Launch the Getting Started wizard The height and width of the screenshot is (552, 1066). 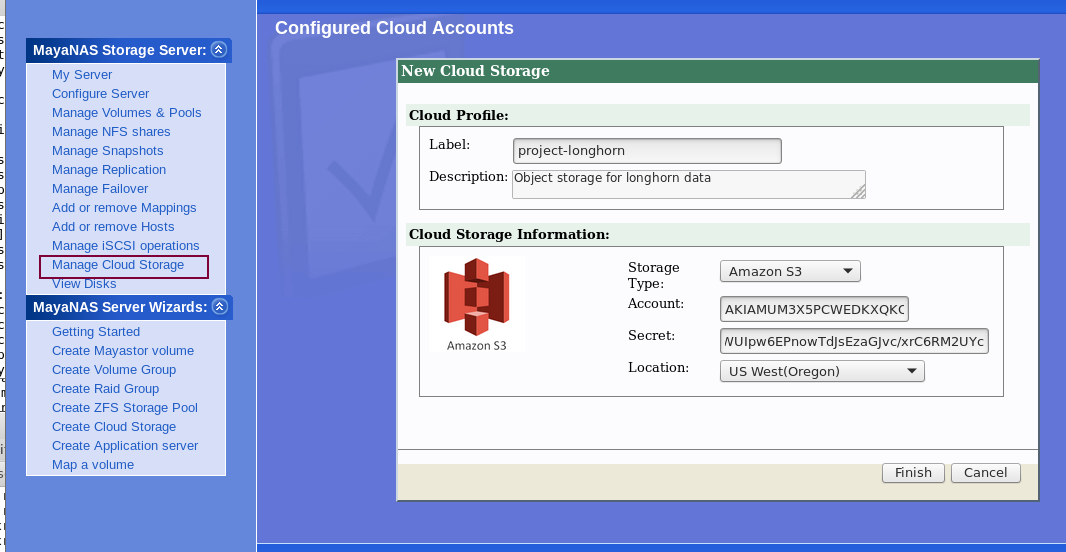point(96,332)
